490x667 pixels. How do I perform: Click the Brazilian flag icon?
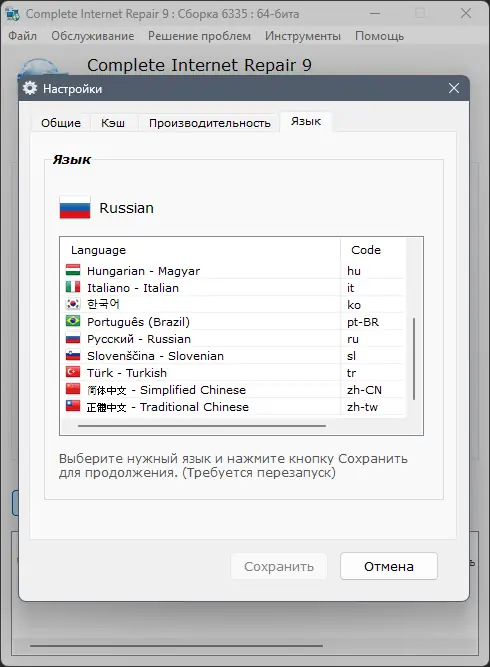pyautogui.click(x=73, y=321)
